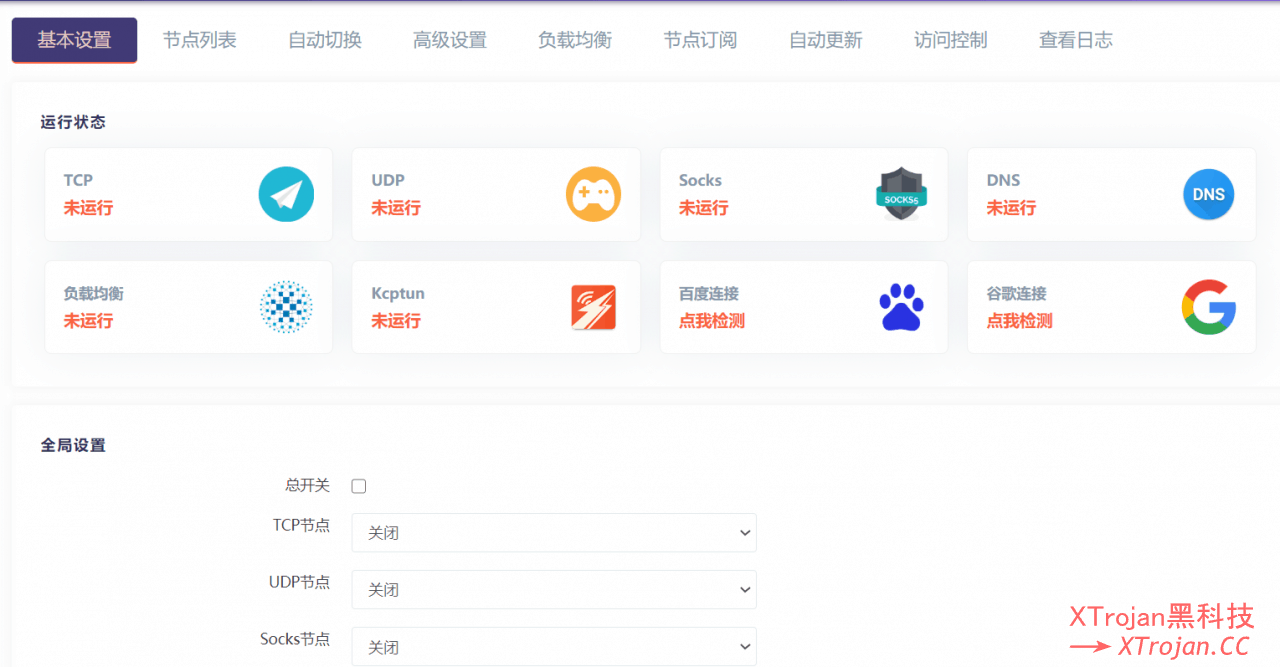
Task: Open the 访问控制 tab
Action: (x=949, y=40)
